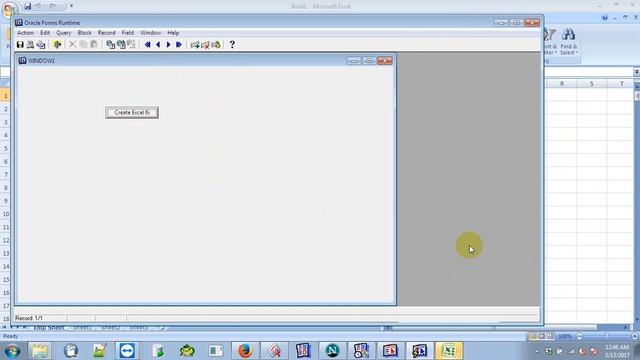
Task: Click the taskbar clock
Action: tap(617, 351)
